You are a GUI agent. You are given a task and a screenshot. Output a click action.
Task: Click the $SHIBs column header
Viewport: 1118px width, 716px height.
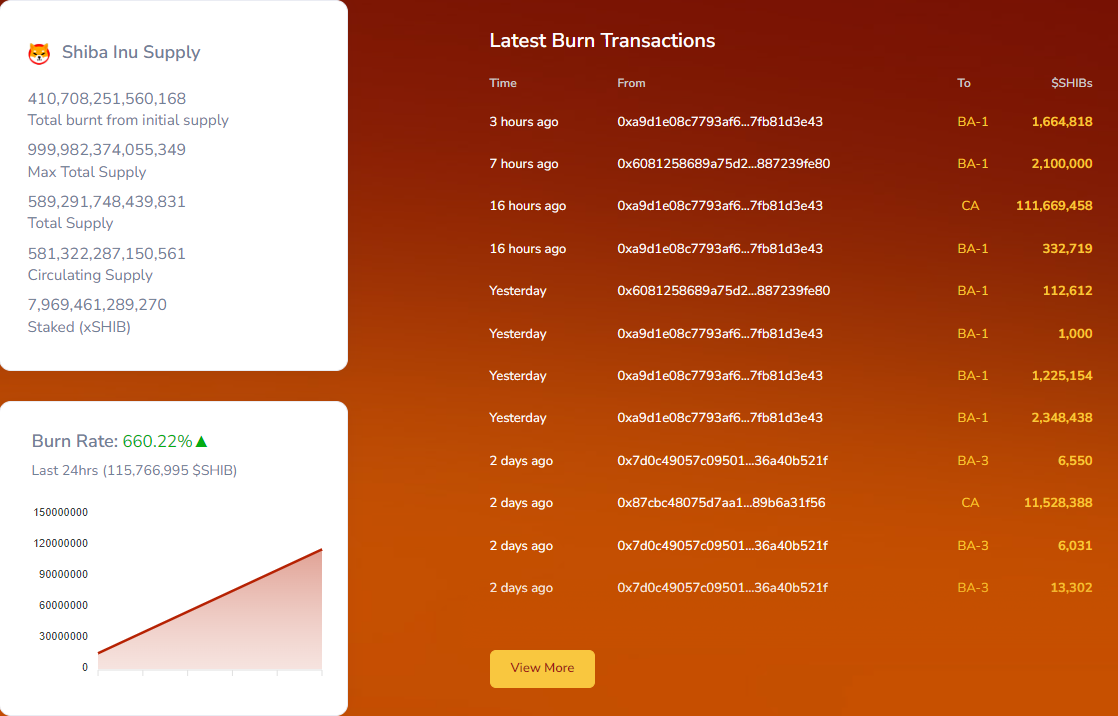(1072, 83)
